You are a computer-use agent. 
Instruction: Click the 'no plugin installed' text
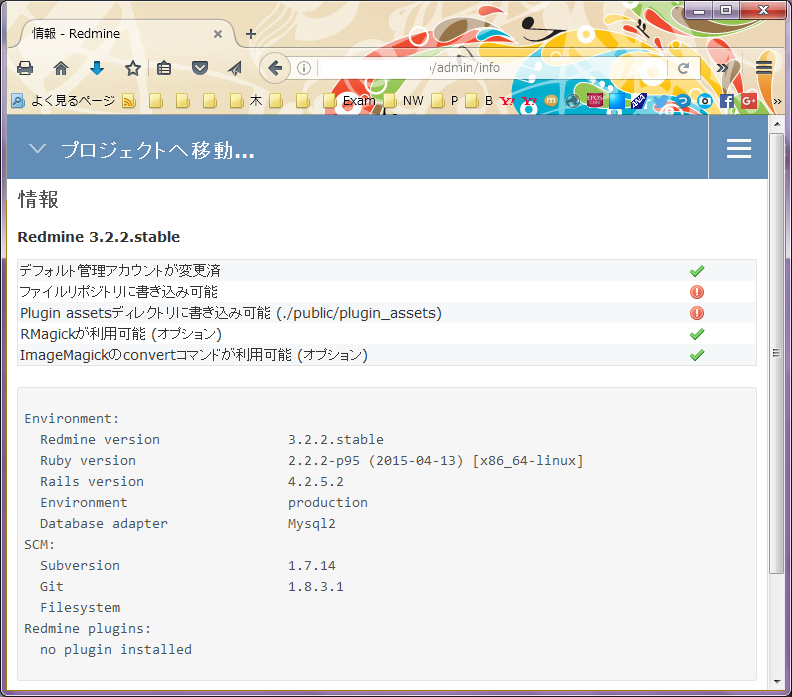(116, 650)
